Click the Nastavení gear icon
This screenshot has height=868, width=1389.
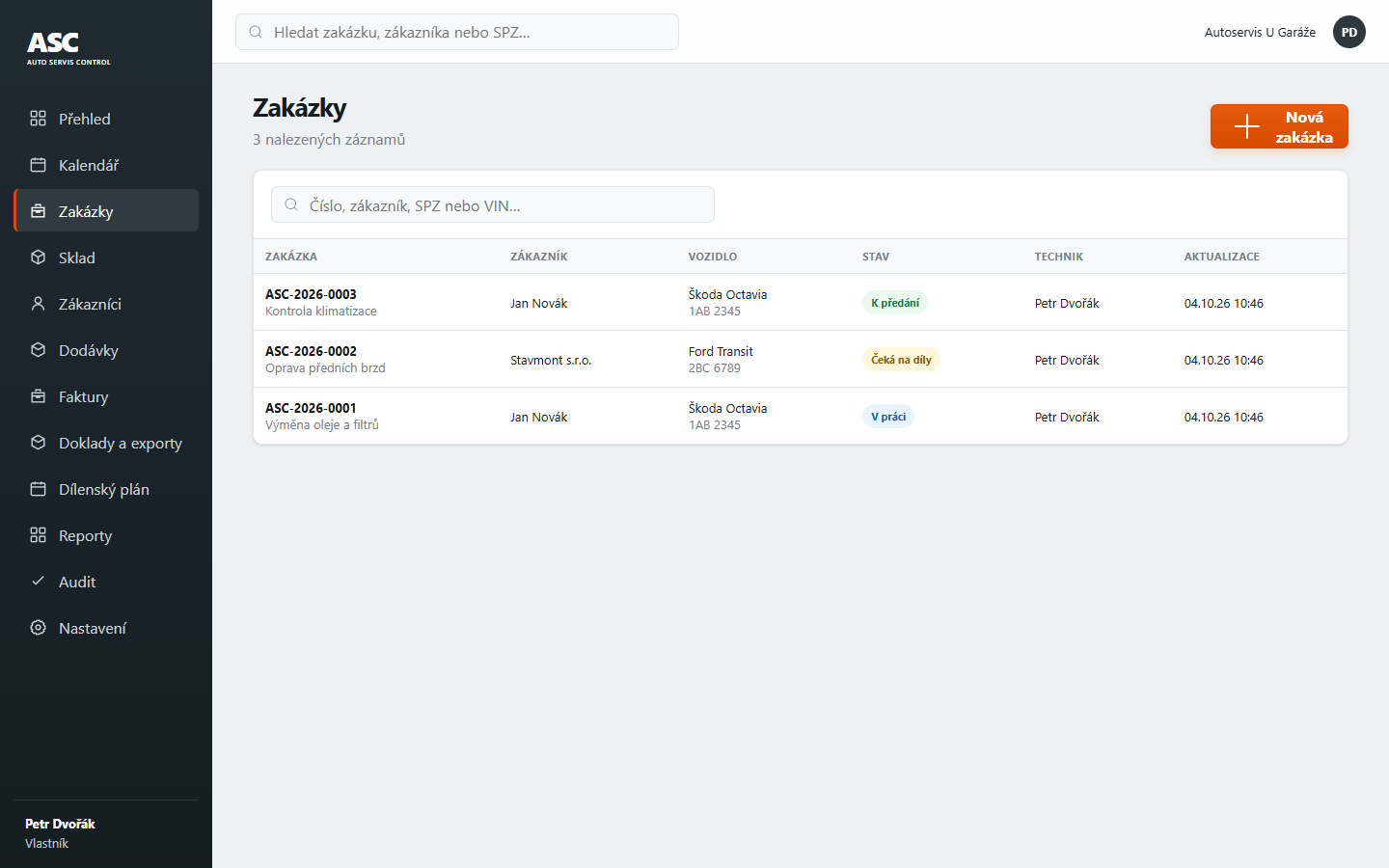[38, 628]
